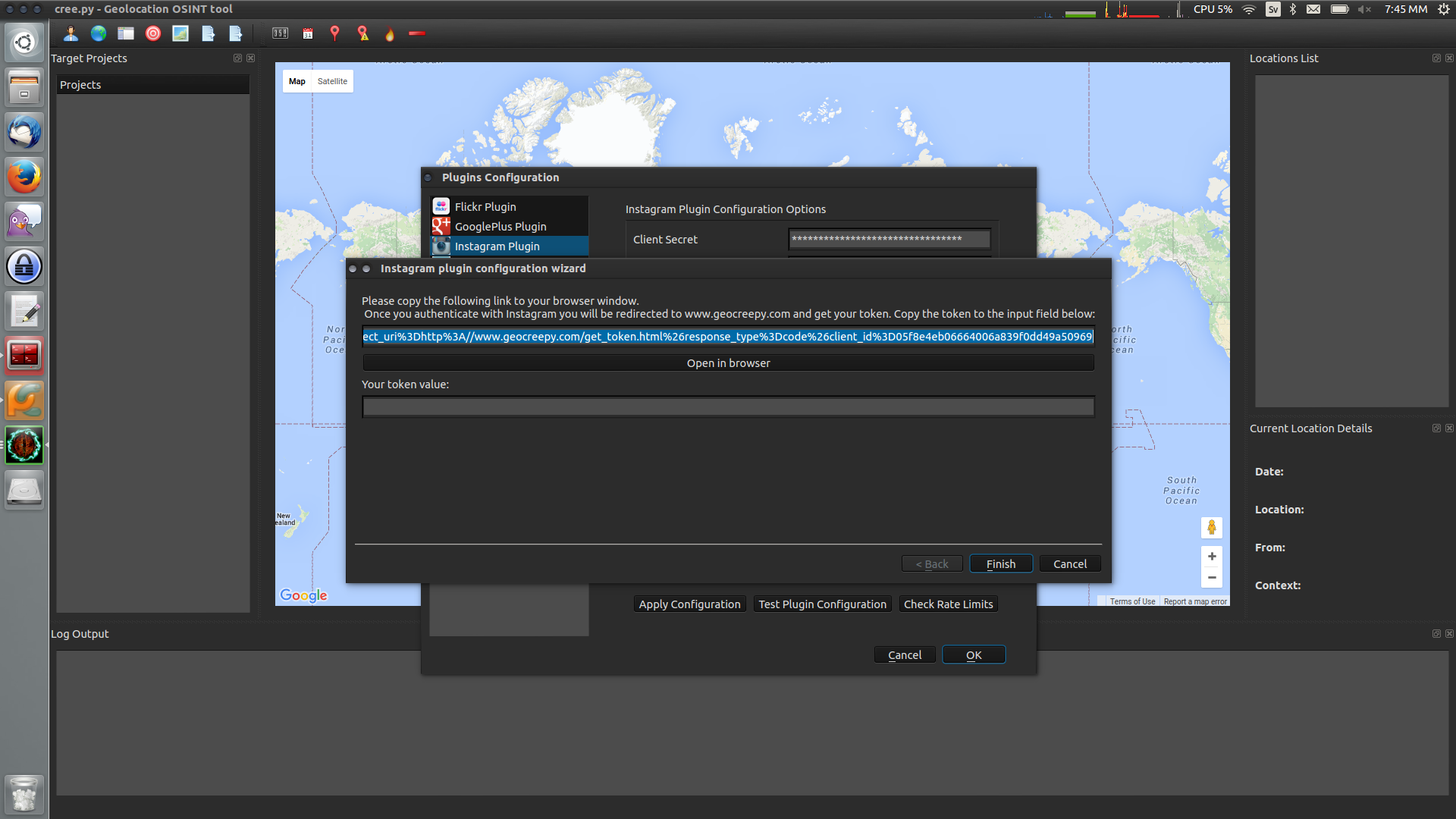Click the clock showing 7:45 MM
Image resolution: width=1456 pixels, height=819 pixels.
pyautogui.click(x=1406, y=9)
